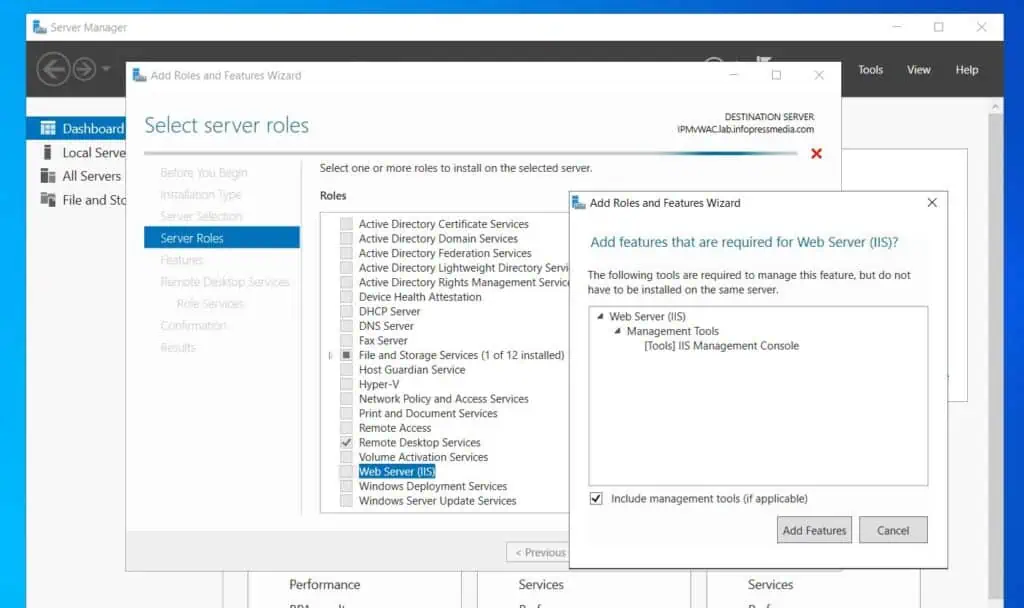Check Active Directory Rights Management Services

(346, 282)
